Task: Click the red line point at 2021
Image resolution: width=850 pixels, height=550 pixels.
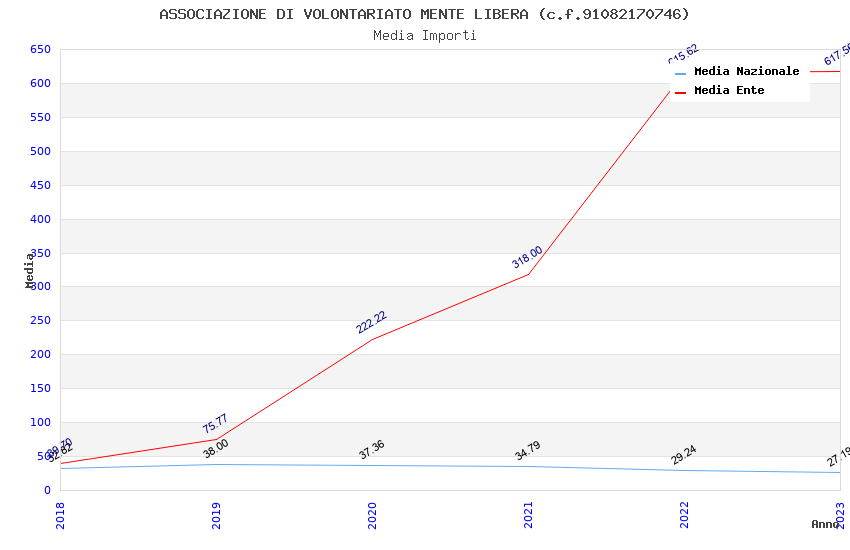Action: [529, 274]
